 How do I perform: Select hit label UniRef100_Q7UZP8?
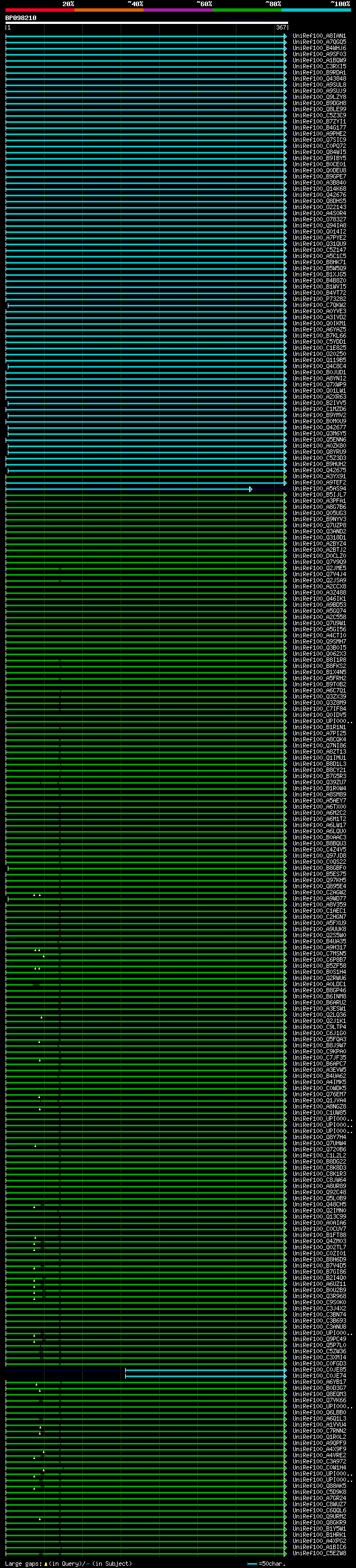319,525
